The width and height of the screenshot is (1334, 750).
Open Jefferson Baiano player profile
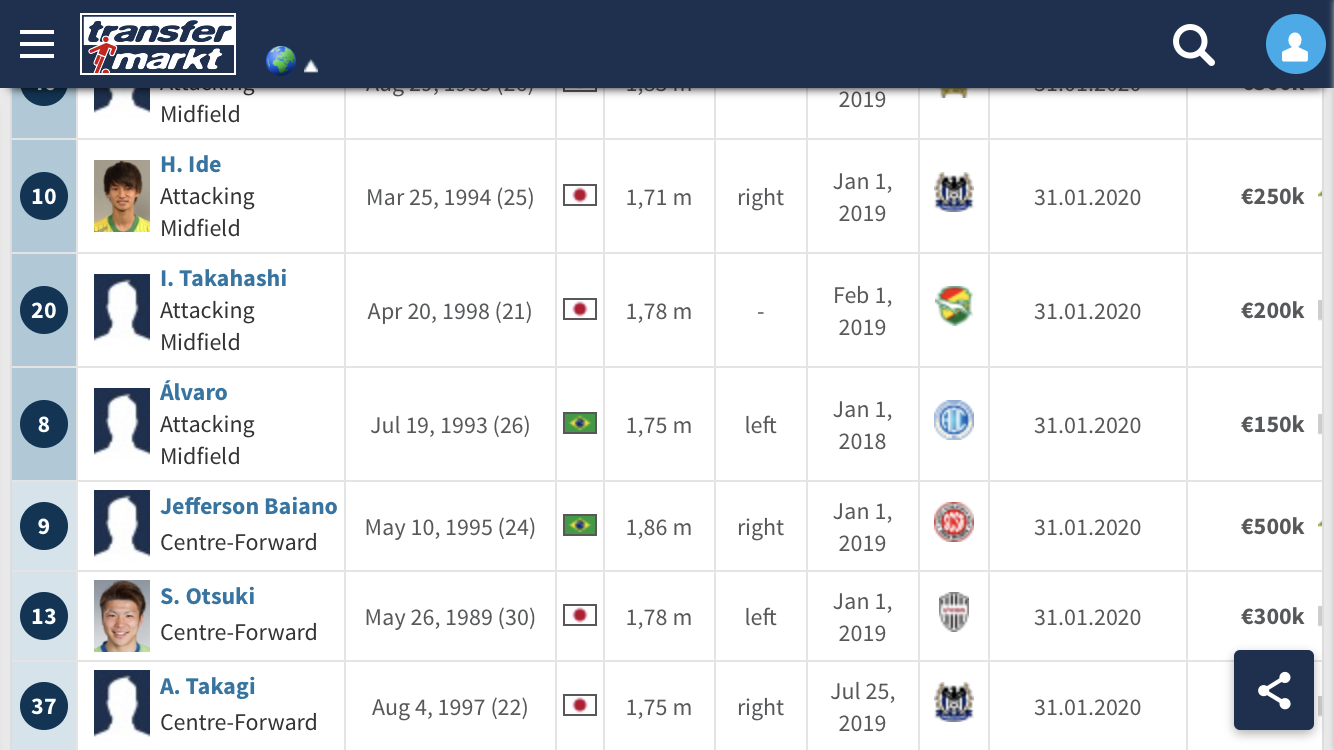point(249,506)
